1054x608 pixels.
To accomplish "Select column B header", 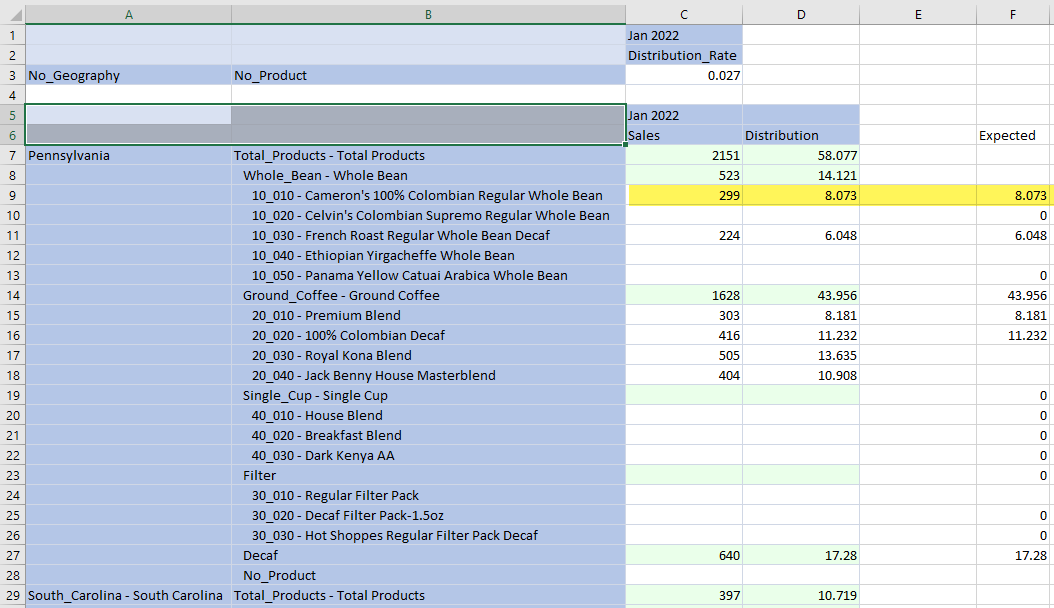I will pyautogui.click(x=428, y=15).
